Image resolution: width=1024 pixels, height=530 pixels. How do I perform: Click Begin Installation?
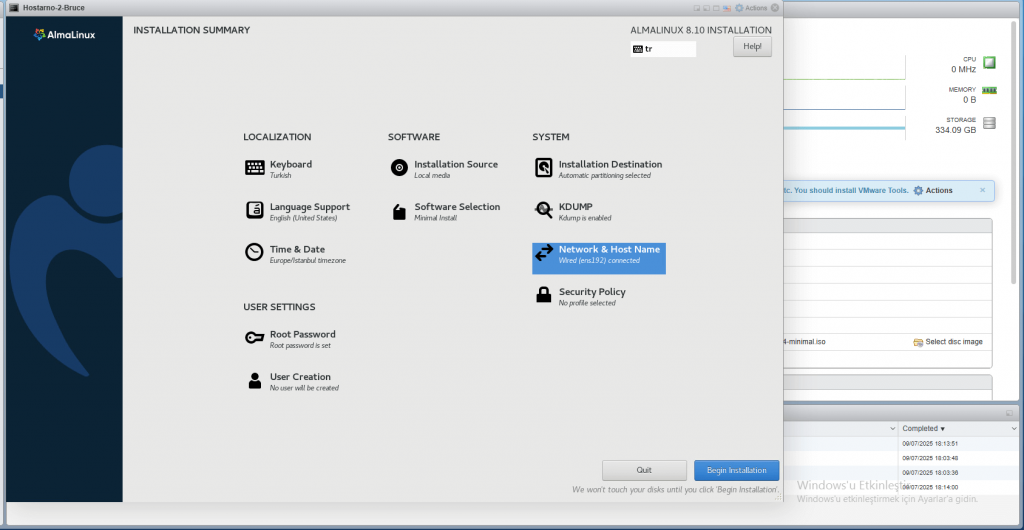(737, 471)
